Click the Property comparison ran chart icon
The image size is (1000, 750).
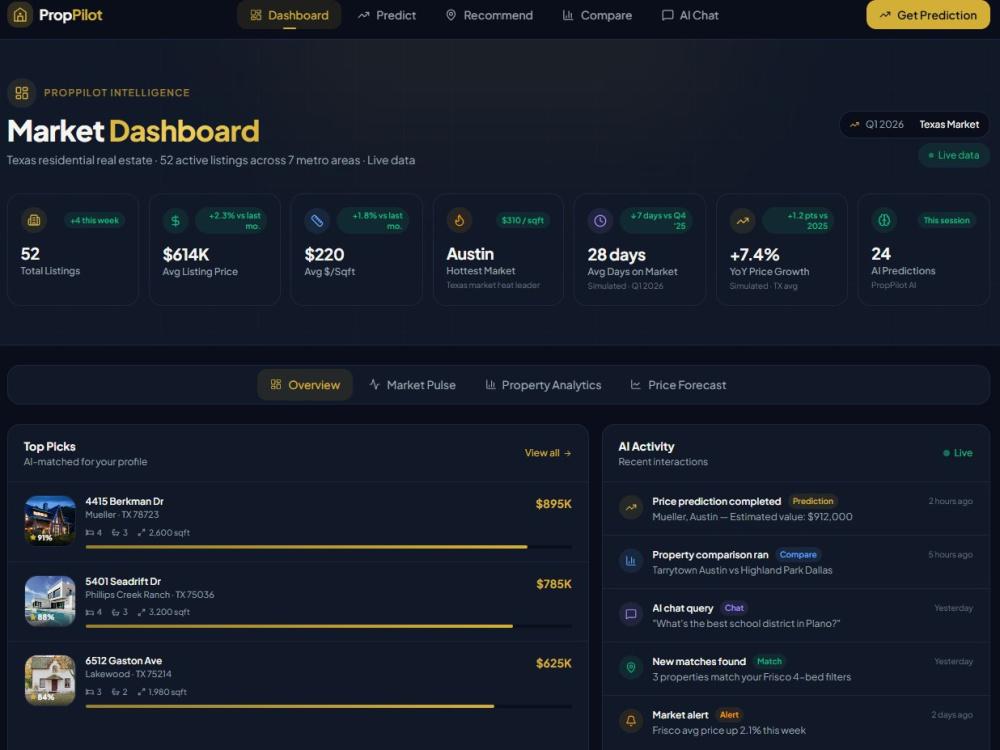pos(631,561)
